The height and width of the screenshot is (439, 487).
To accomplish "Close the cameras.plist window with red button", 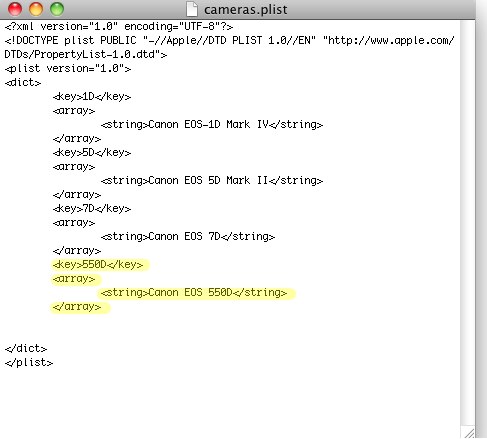I will (x=15, y=9).
